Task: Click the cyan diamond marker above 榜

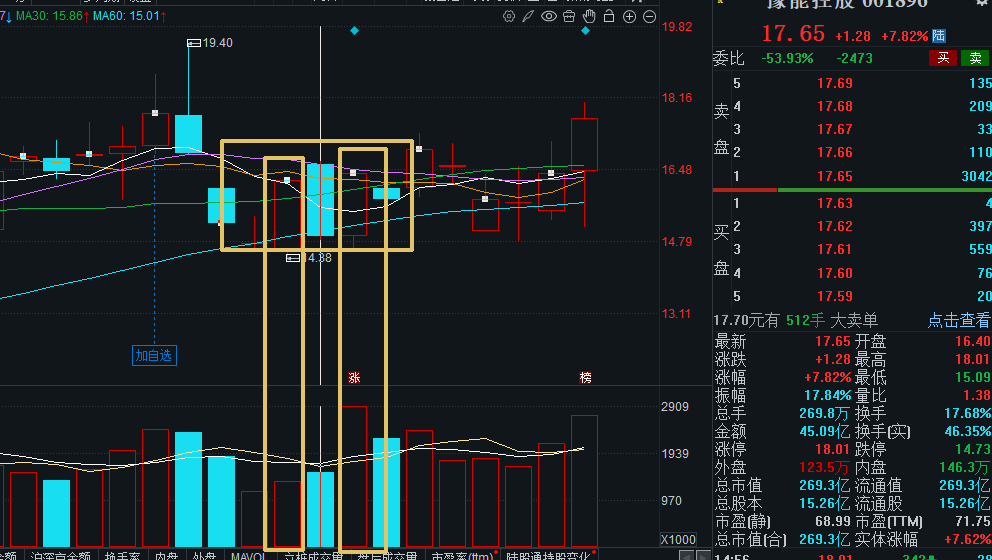Action: [x=585, y=30]
